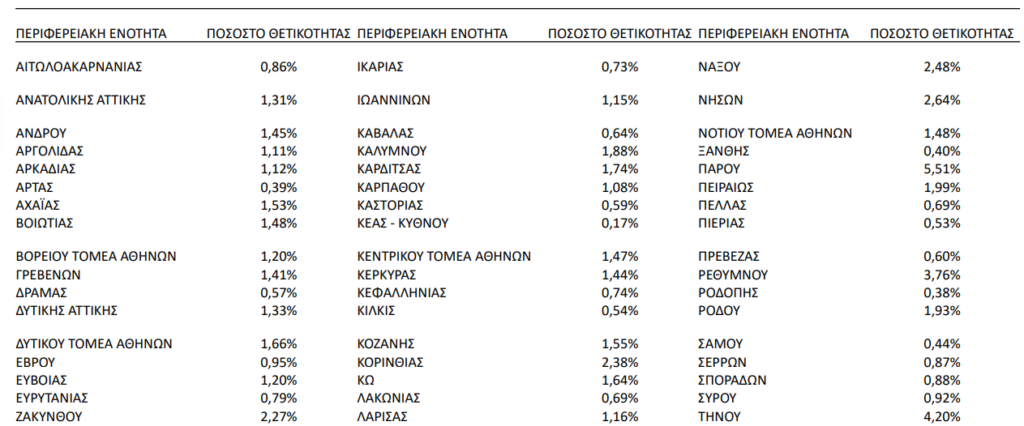Image resolution: width=1024 pixels, height=426 pixels.
Task: Click the ΑΝΑΤΟΛΙΚΗΣ ΑΤΤΙΚΗΣ entry
Action: point(80,100)
